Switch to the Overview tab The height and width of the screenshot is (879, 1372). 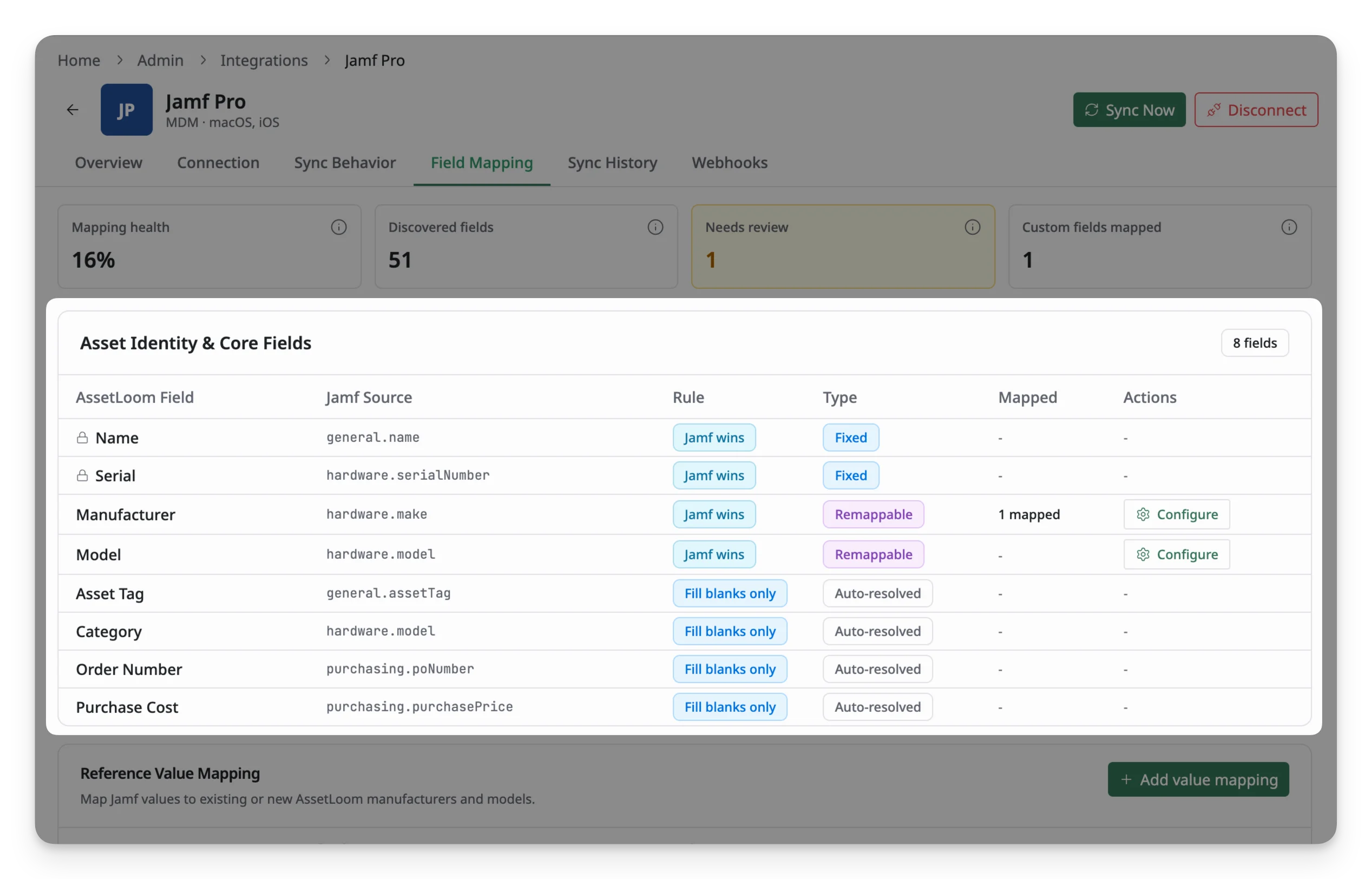coord(108,163)
